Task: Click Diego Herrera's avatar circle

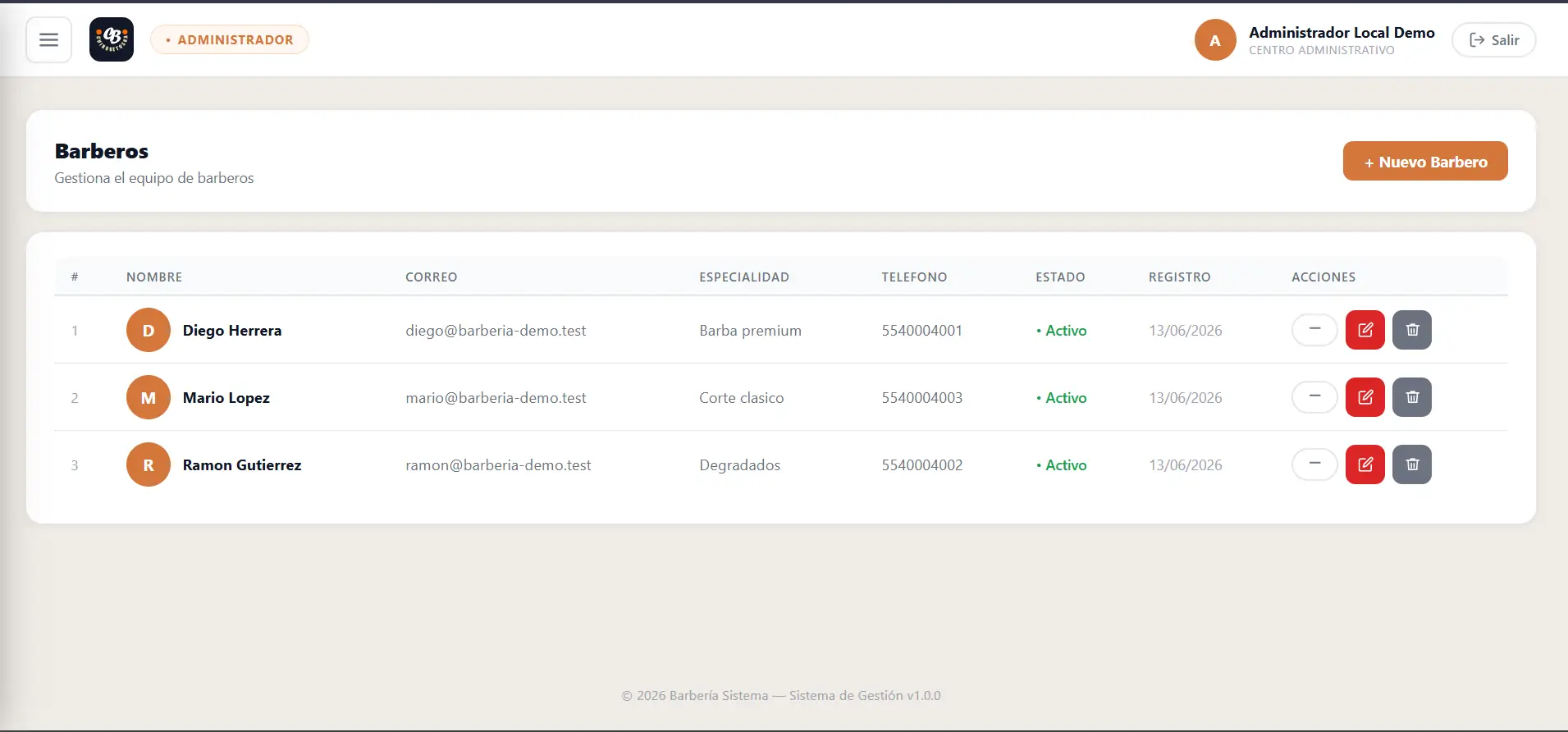Action: tap(149, 330)
